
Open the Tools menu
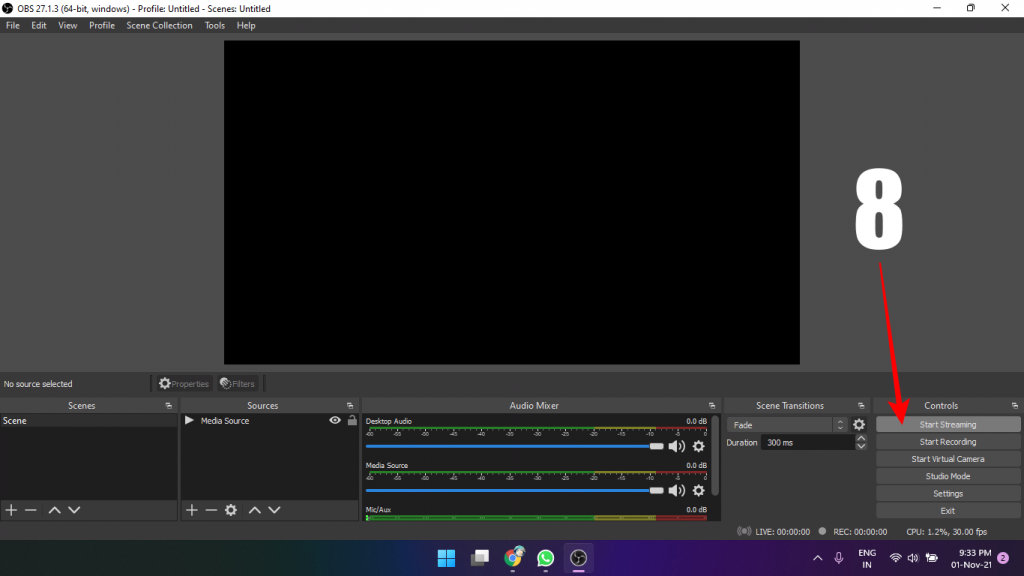click(x=215, y=26)
